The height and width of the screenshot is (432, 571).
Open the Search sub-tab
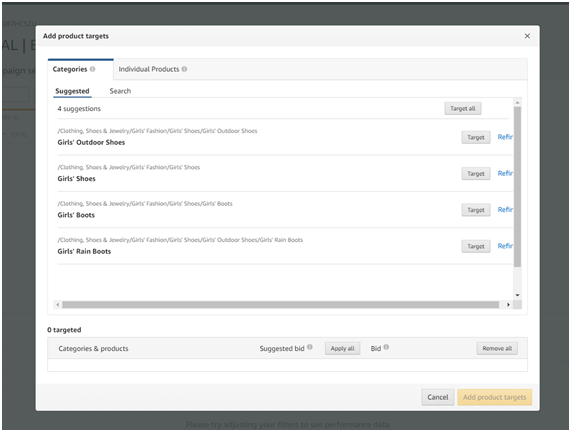click(120, 91)
